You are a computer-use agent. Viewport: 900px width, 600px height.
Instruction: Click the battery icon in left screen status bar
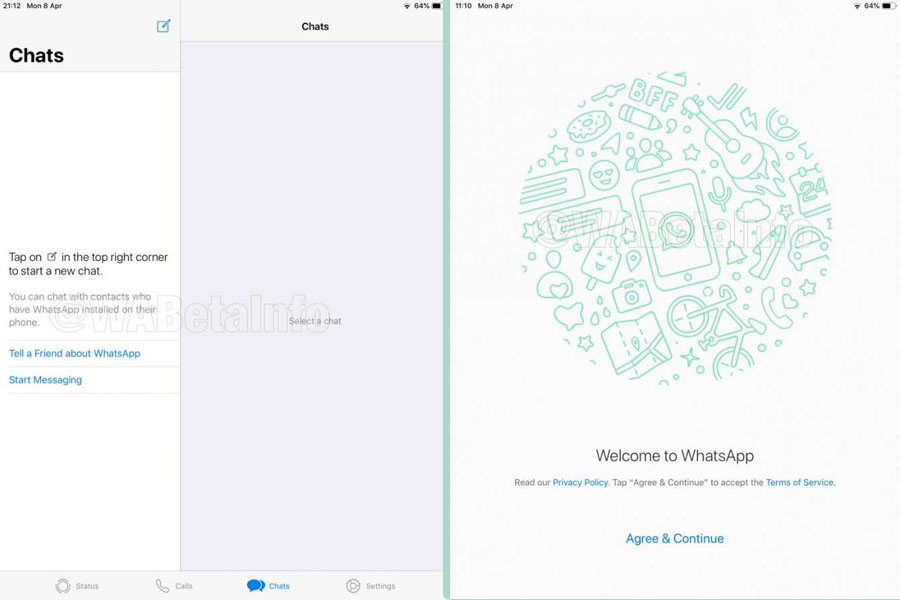(437, 6)
